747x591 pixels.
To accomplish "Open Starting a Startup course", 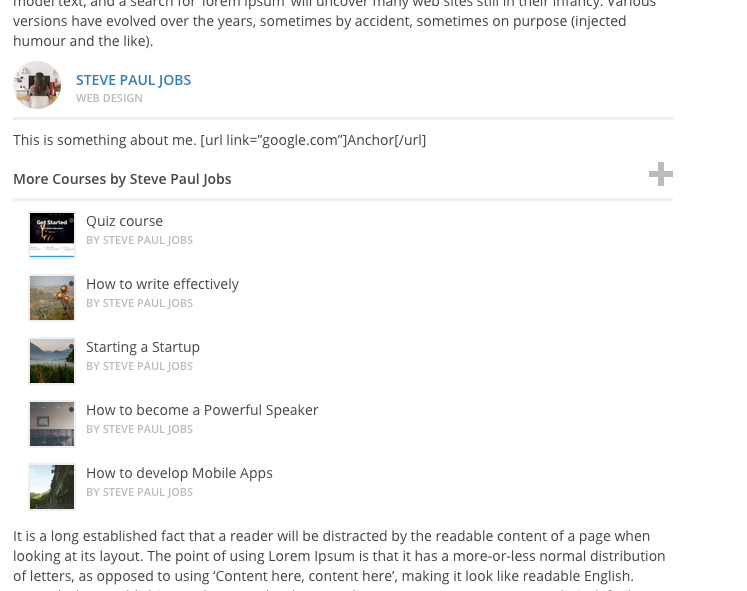I will pyautogui.click(x=143, y=347).
